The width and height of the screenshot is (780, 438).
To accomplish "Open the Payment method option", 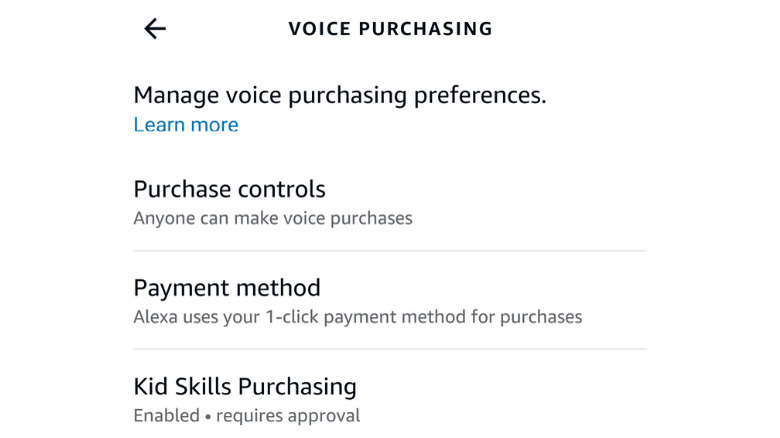I will pyautogui.click(x=227, y=288).
